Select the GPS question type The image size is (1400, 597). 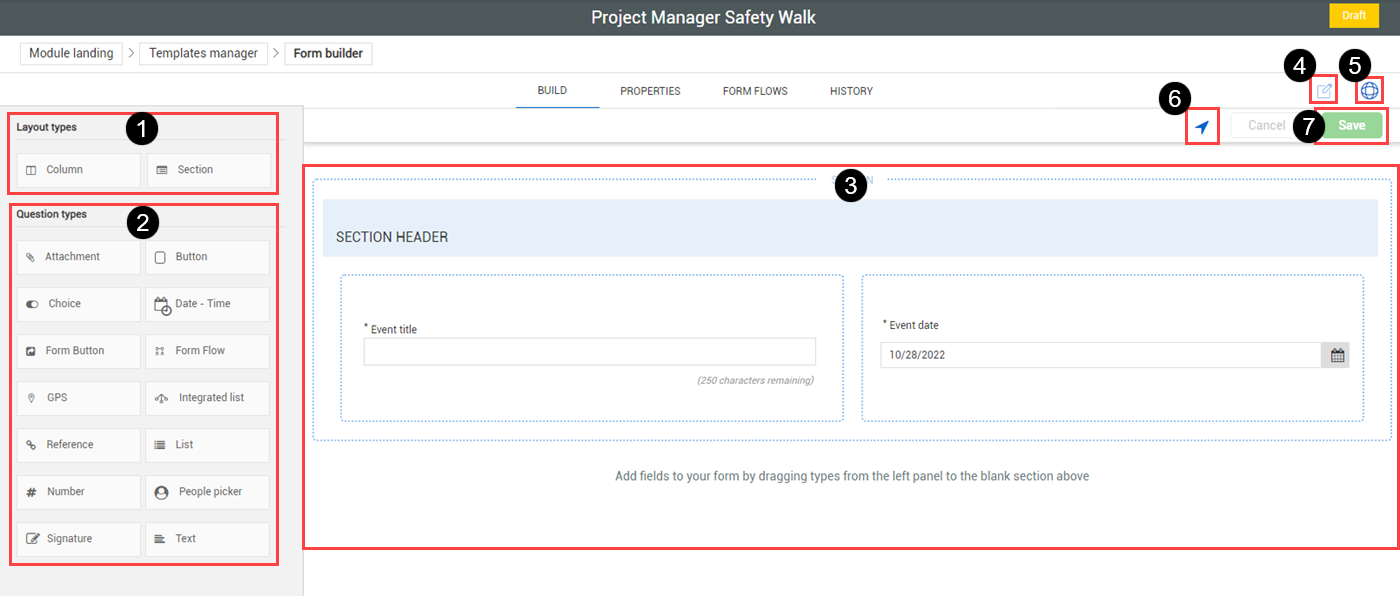point(79,398)
